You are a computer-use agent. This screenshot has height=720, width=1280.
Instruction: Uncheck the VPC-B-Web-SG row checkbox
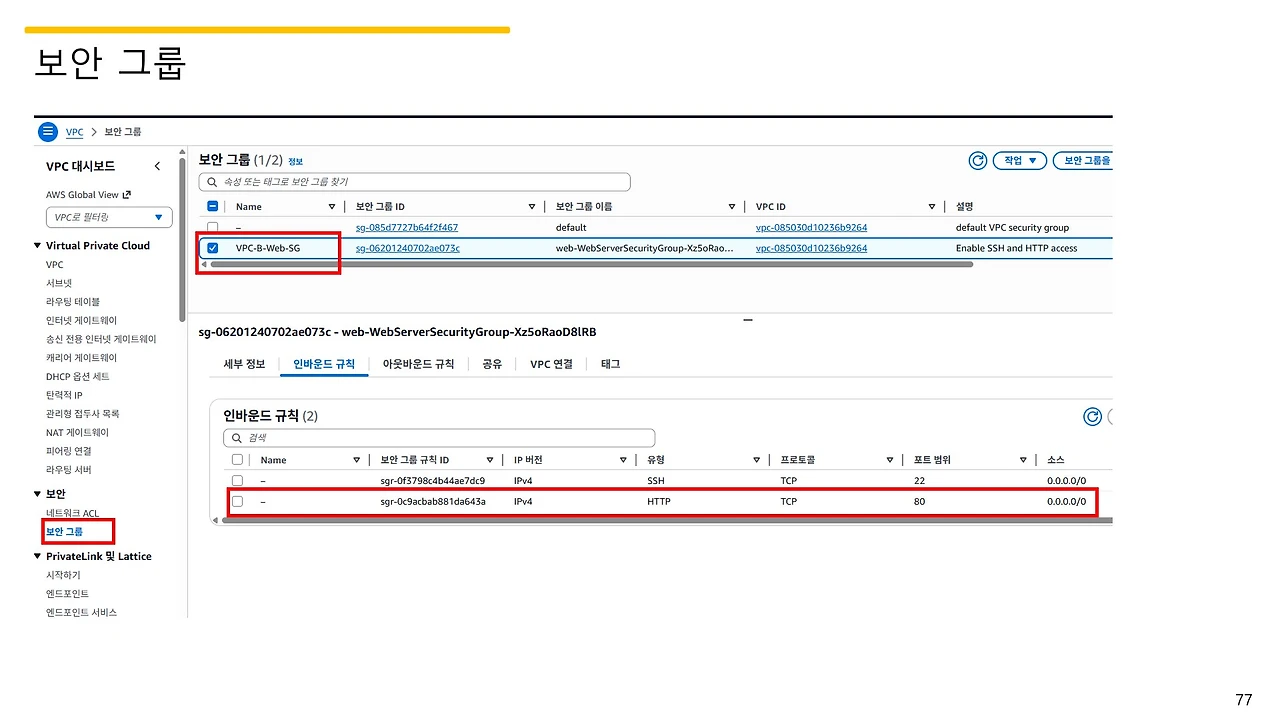click(212, 248)
